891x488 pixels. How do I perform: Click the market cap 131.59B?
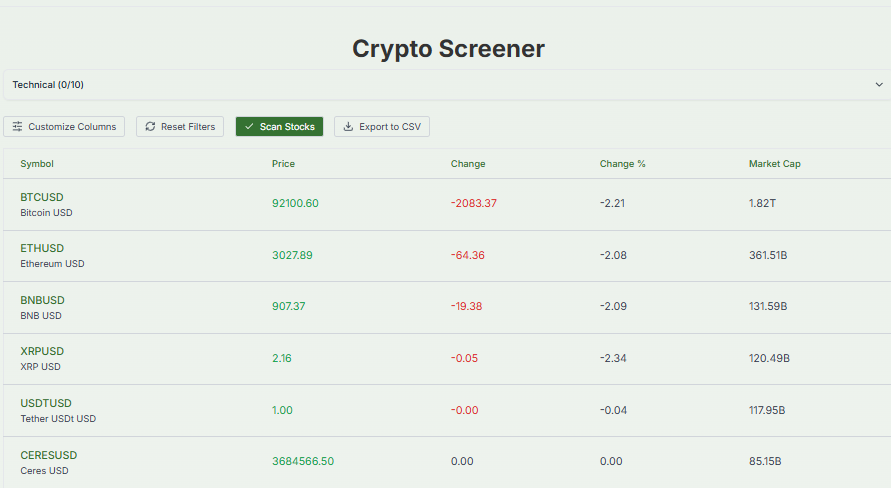tap(768, 306)
